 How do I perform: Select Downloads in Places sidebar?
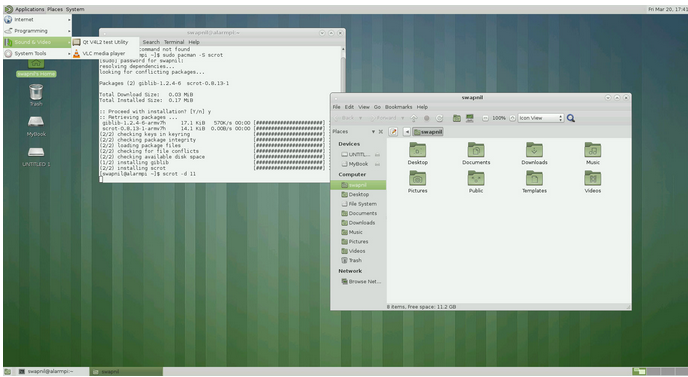tap(358, 223)
